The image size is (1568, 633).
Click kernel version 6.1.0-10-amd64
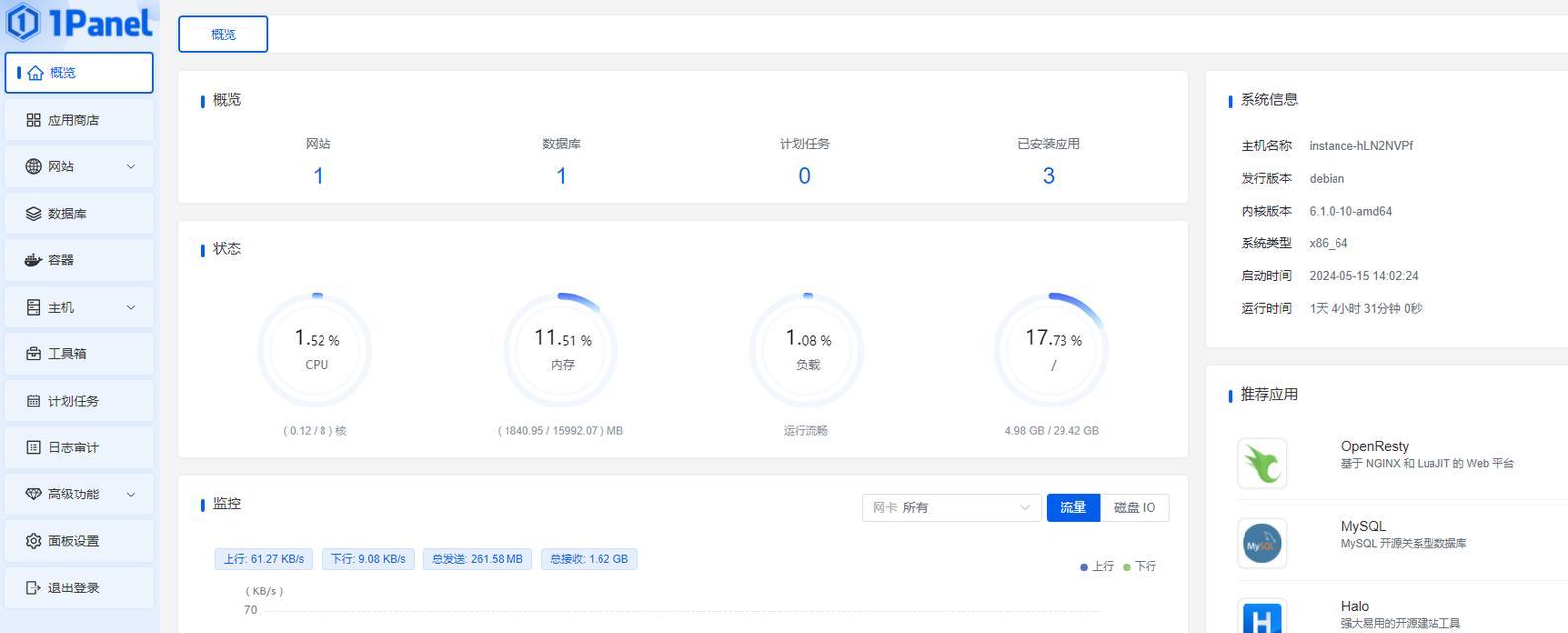pyautogui.click(x=1350, y=211)
